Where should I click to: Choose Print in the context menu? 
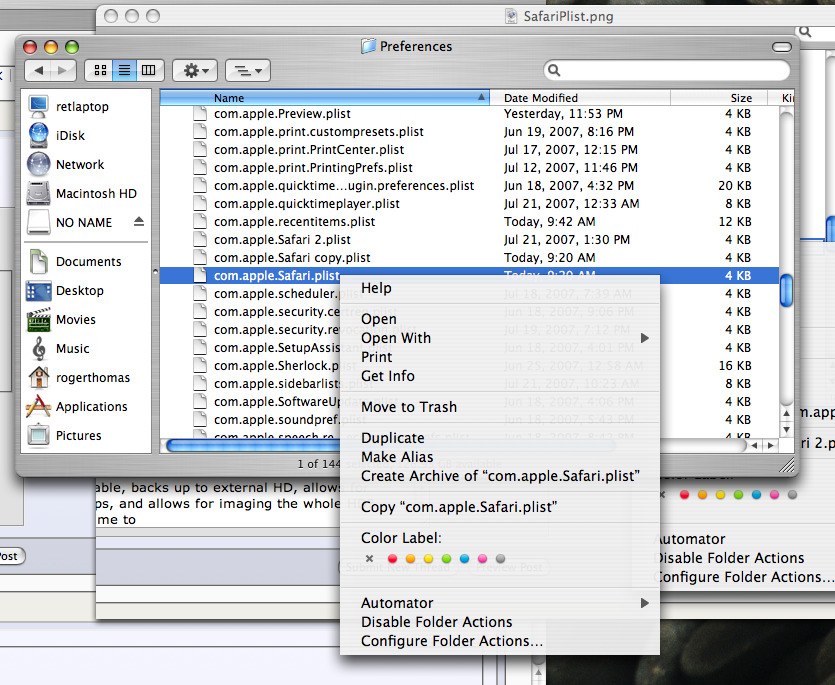click(500, 357)
